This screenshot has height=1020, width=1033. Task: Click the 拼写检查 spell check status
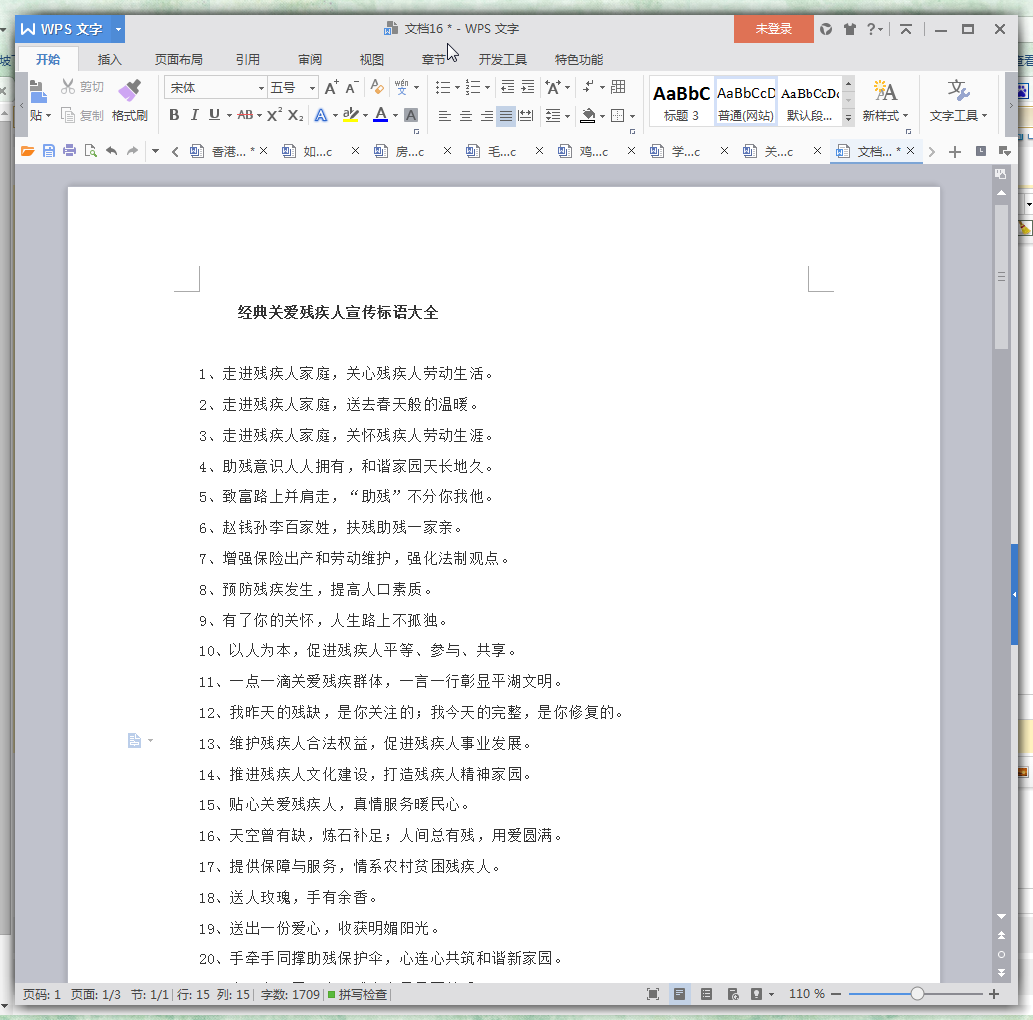358,994
